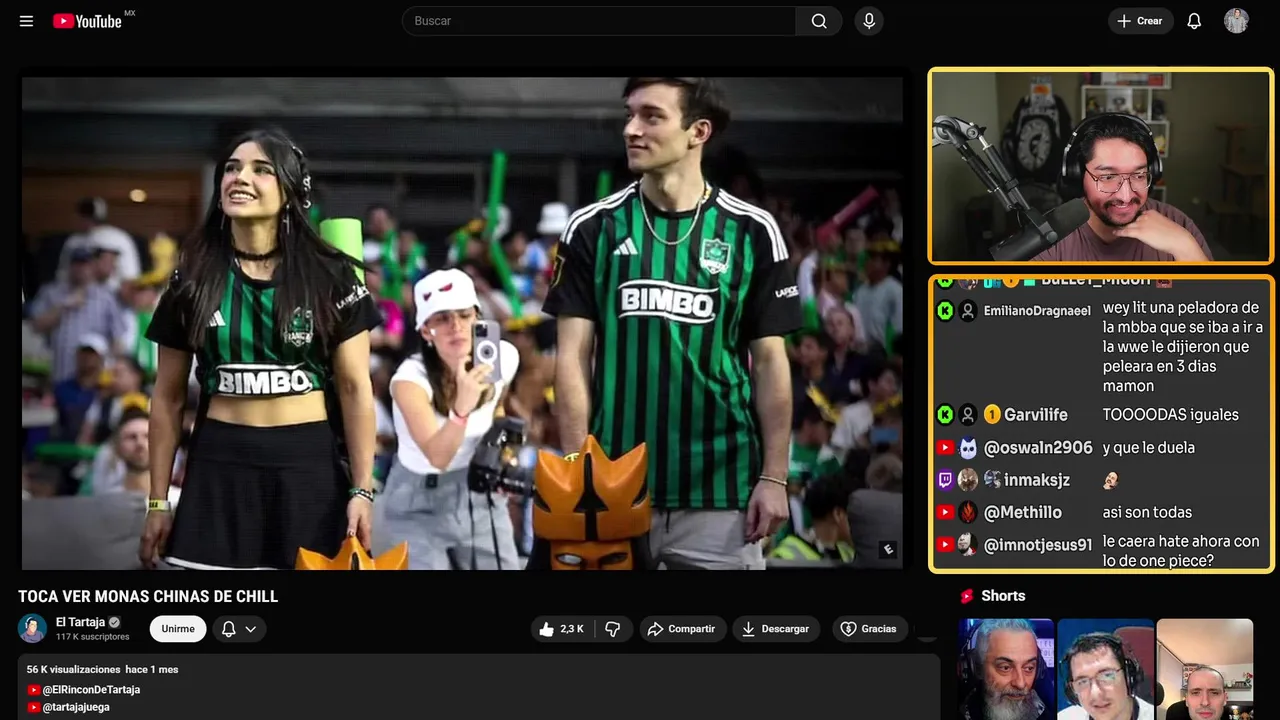Select Garvilife chat username

click(x=1036, y=415)
